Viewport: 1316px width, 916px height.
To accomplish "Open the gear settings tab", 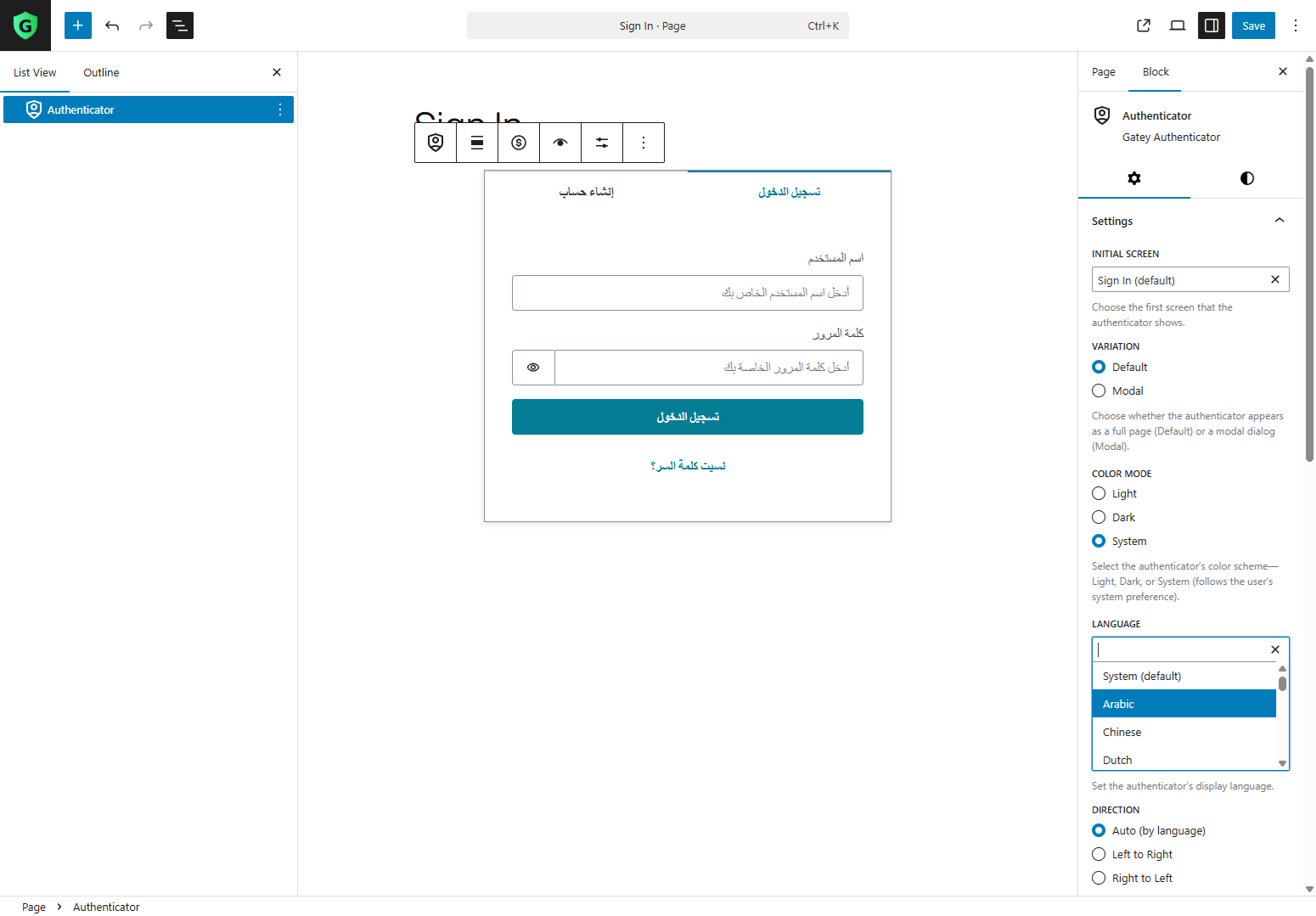I will pos(1134,178).
